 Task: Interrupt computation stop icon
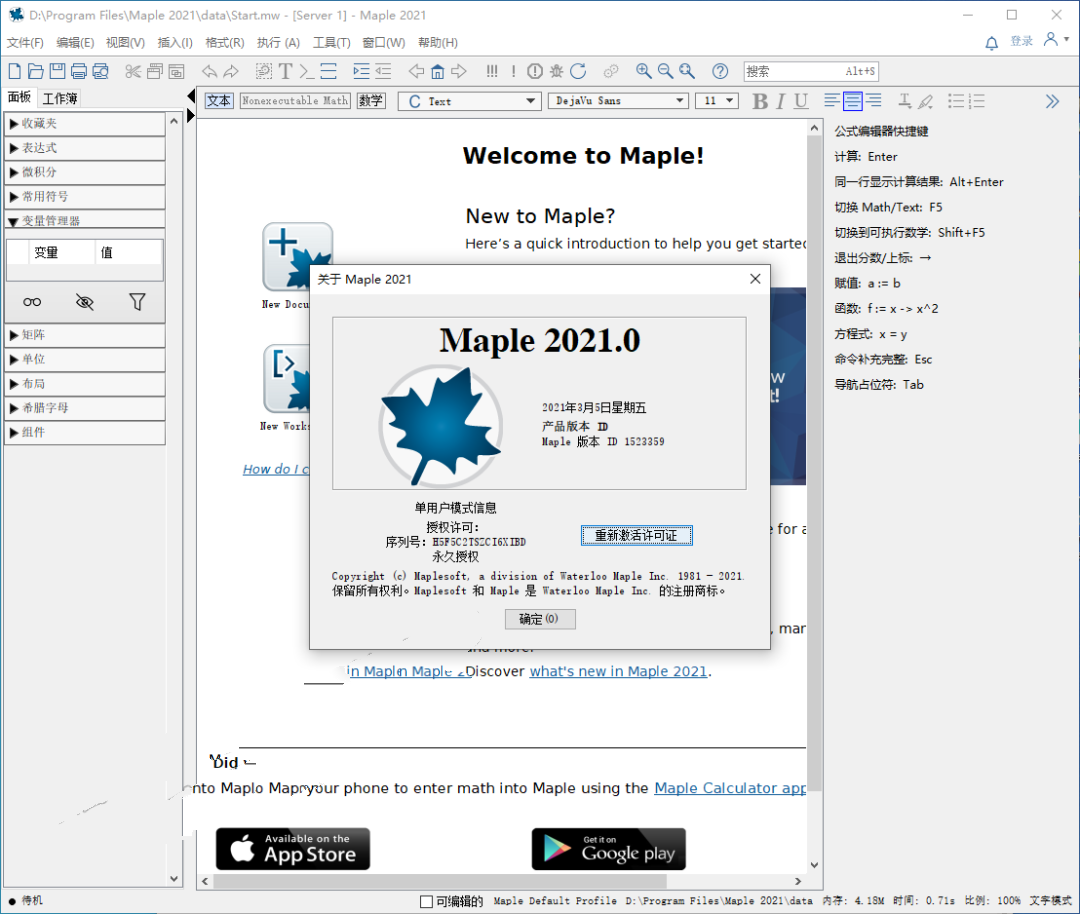pyautogui.click(x=534, y=71)
